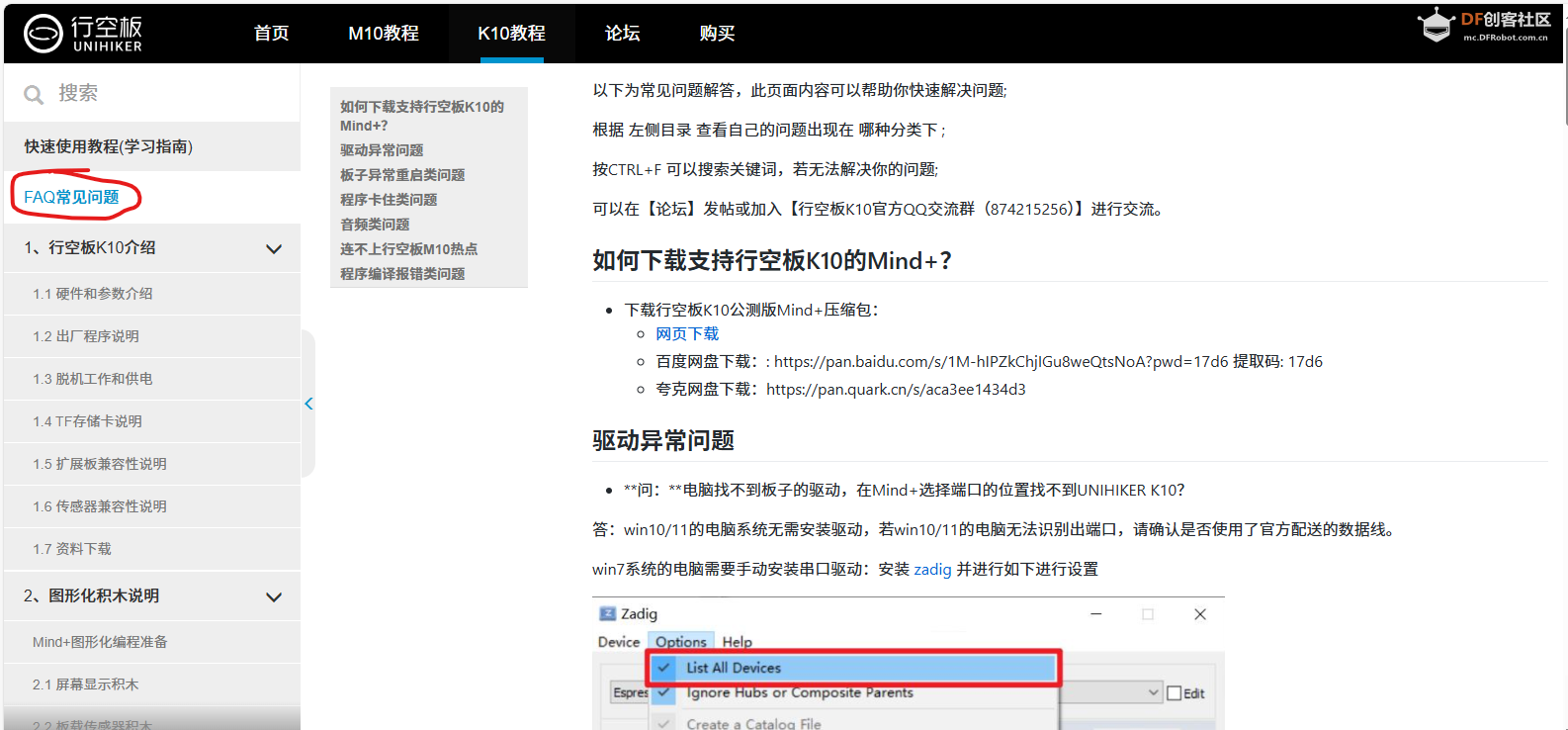
Task: Click the 百度网盘下载 URL text
Action: pyautogui.click(x=1001, y=362)
